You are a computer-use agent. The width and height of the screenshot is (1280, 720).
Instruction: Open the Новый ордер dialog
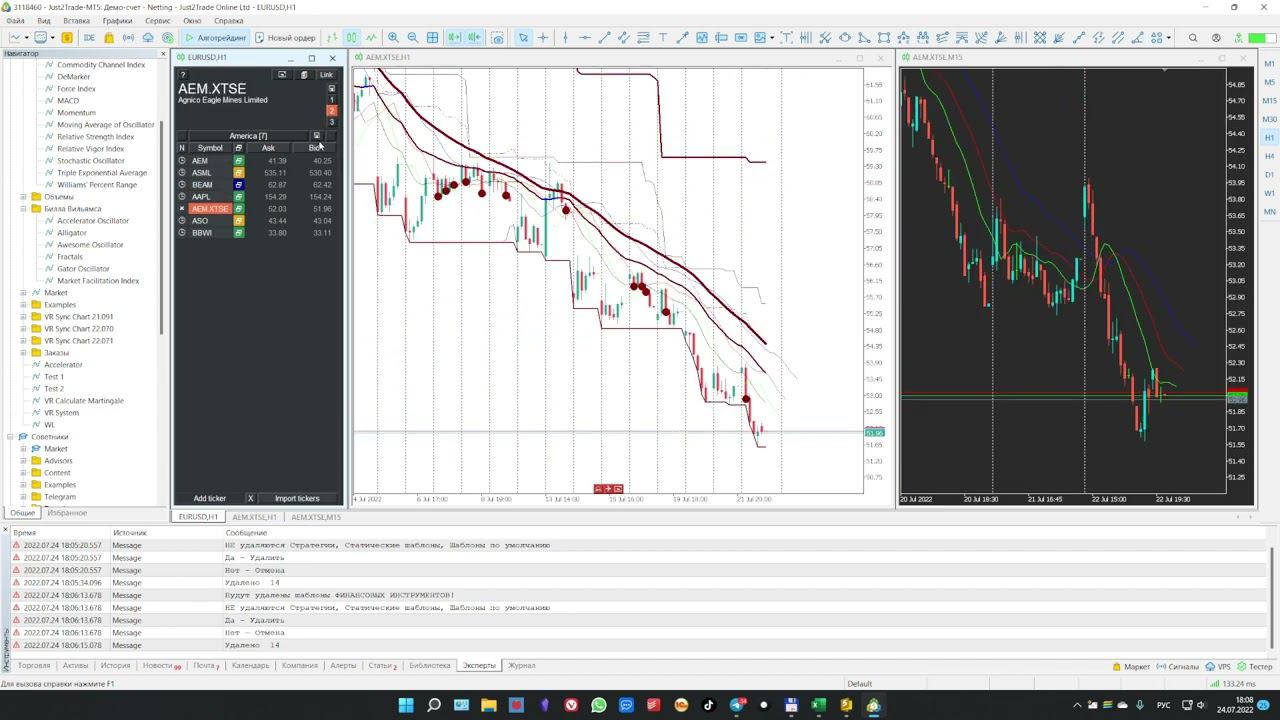coord(285,38)
